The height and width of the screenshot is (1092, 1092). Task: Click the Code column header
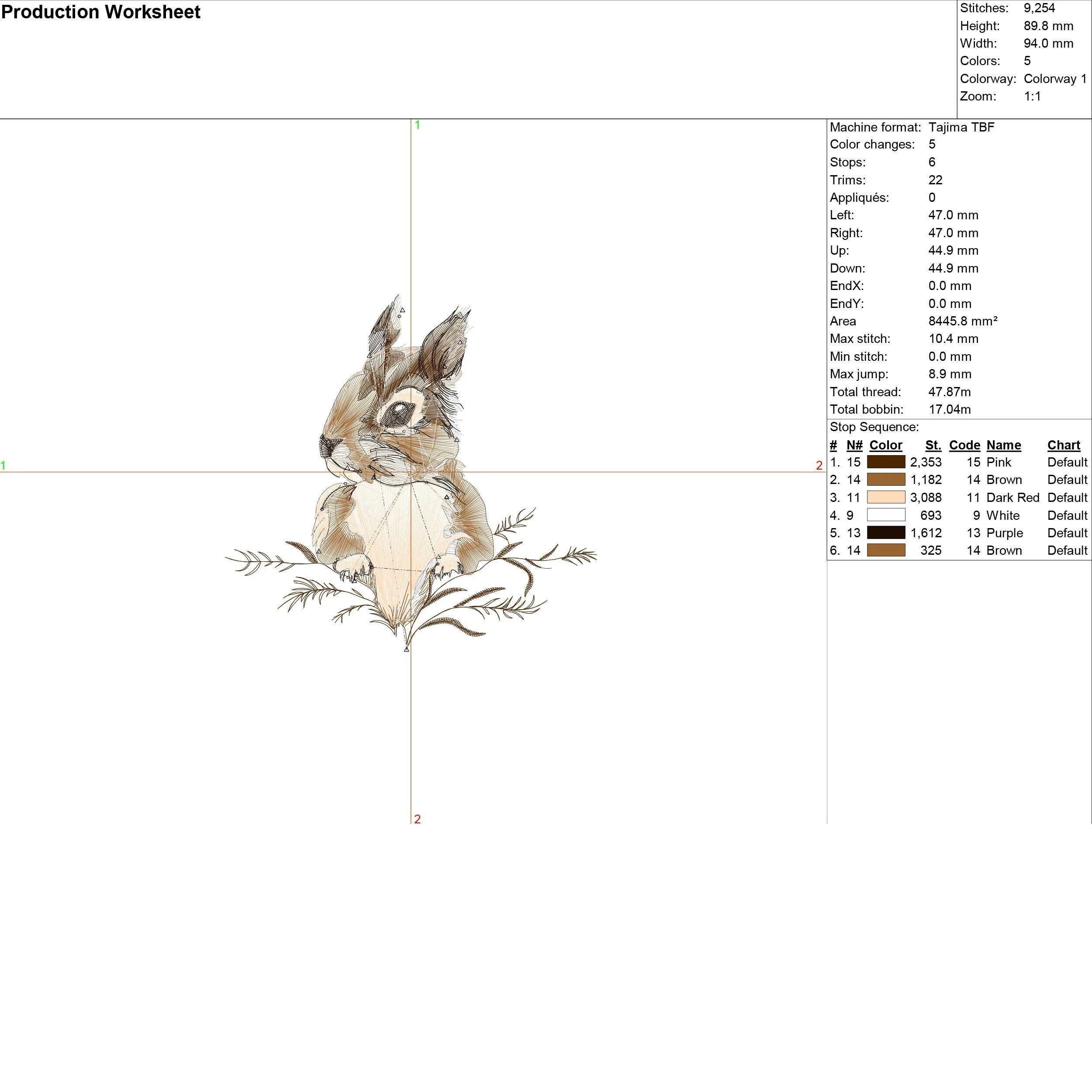964,445
